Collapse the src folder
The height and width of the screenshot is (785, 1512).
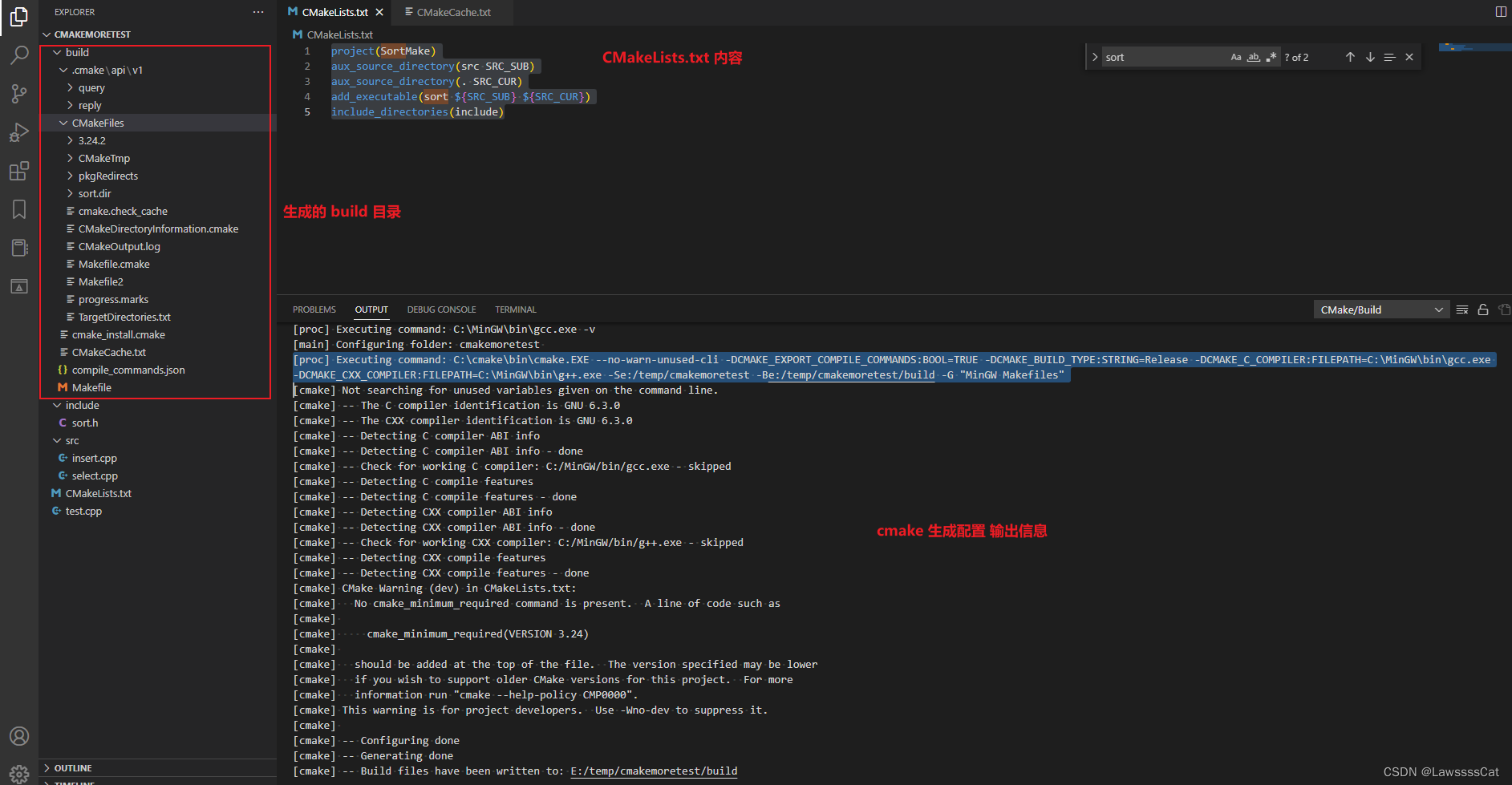pos(157,440)
